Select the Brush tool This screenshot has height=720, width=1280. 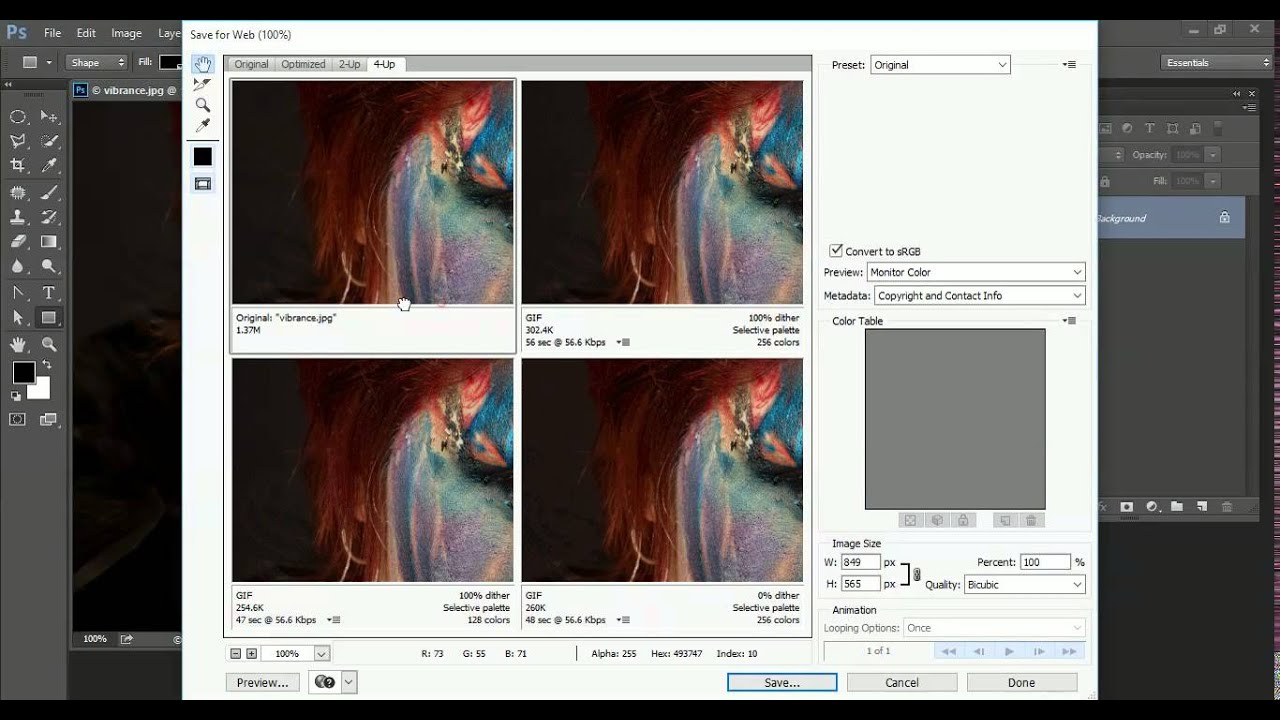tap(48, 192)
